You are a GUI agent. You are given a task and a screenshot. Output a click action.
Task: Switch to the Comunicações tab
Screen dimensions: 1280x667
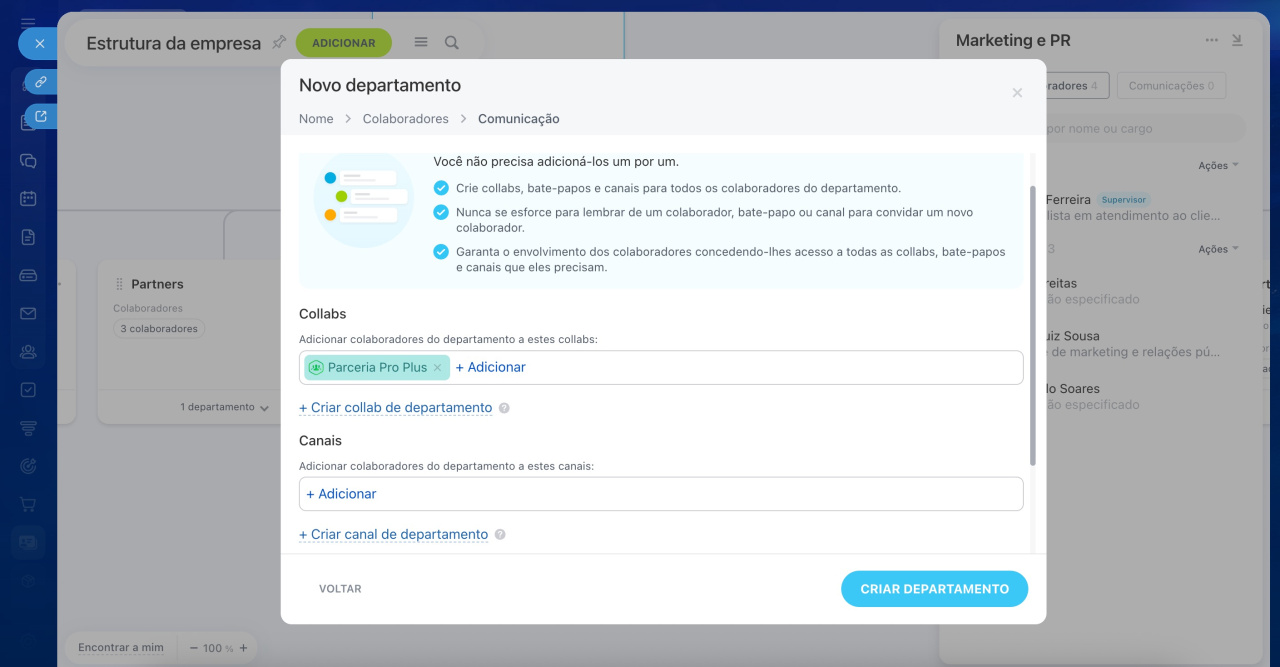click(x=1171, y=86)
